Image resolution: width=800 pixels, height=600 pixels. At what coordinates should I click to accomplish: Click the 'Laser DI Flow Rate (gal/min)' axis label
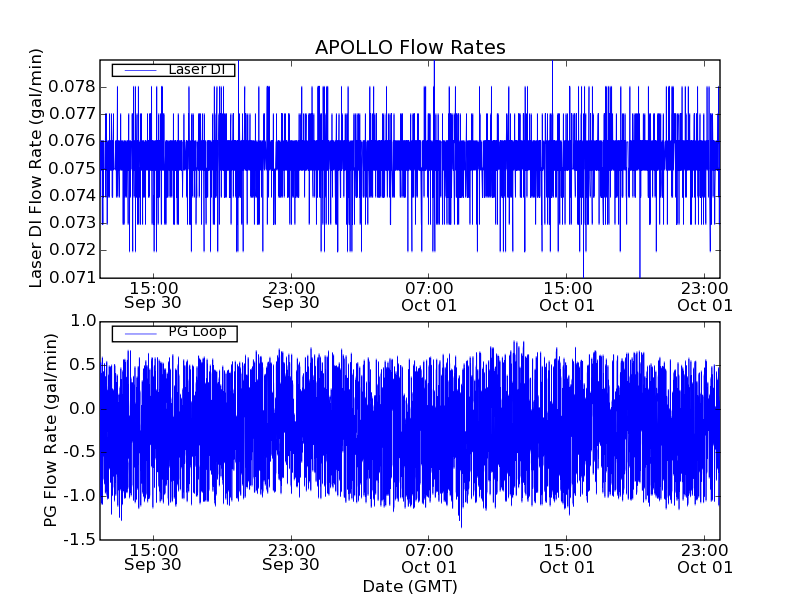(35, 168)
